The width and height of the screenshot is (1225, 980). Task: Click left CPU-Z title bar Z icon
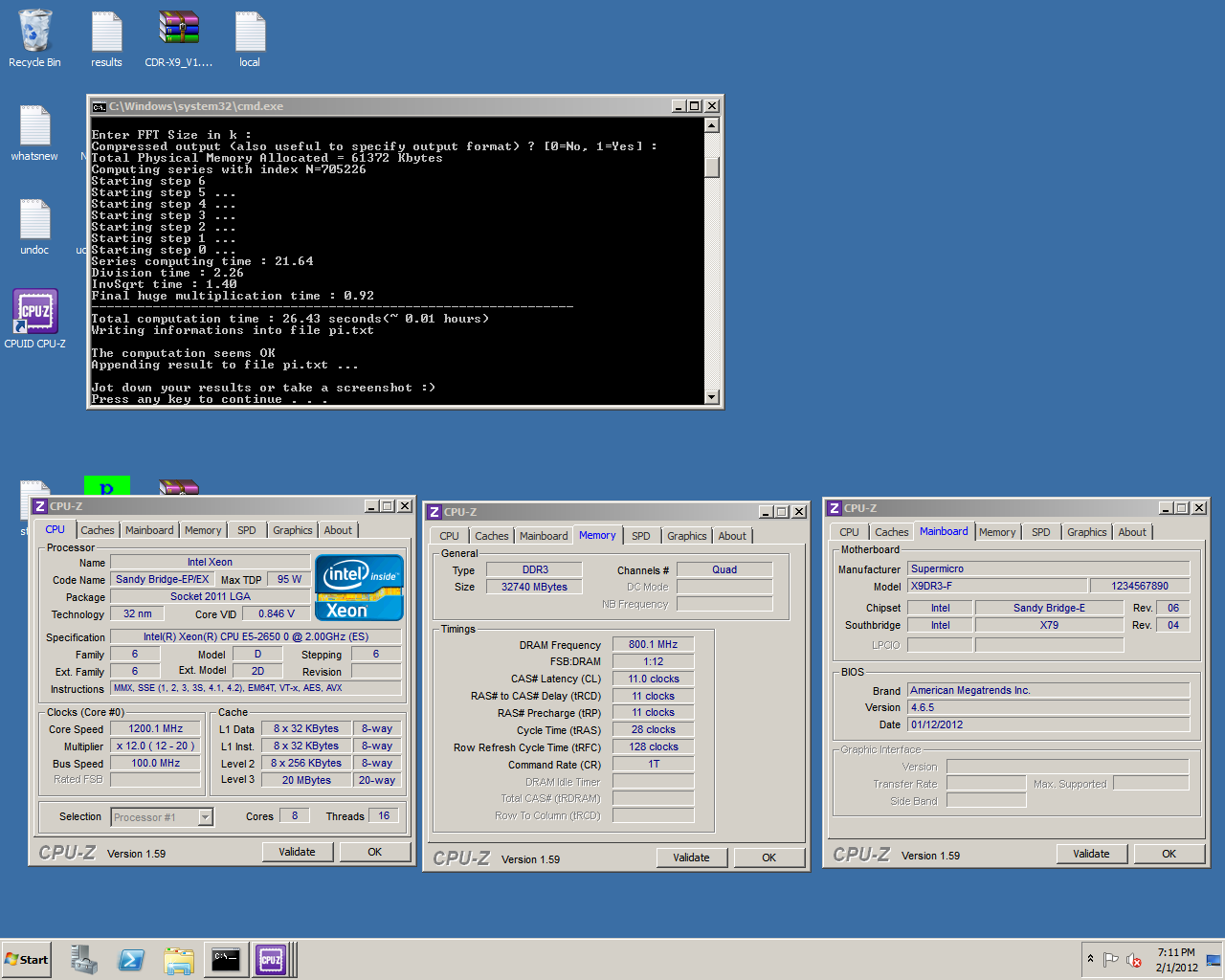(x=40, y=506)
